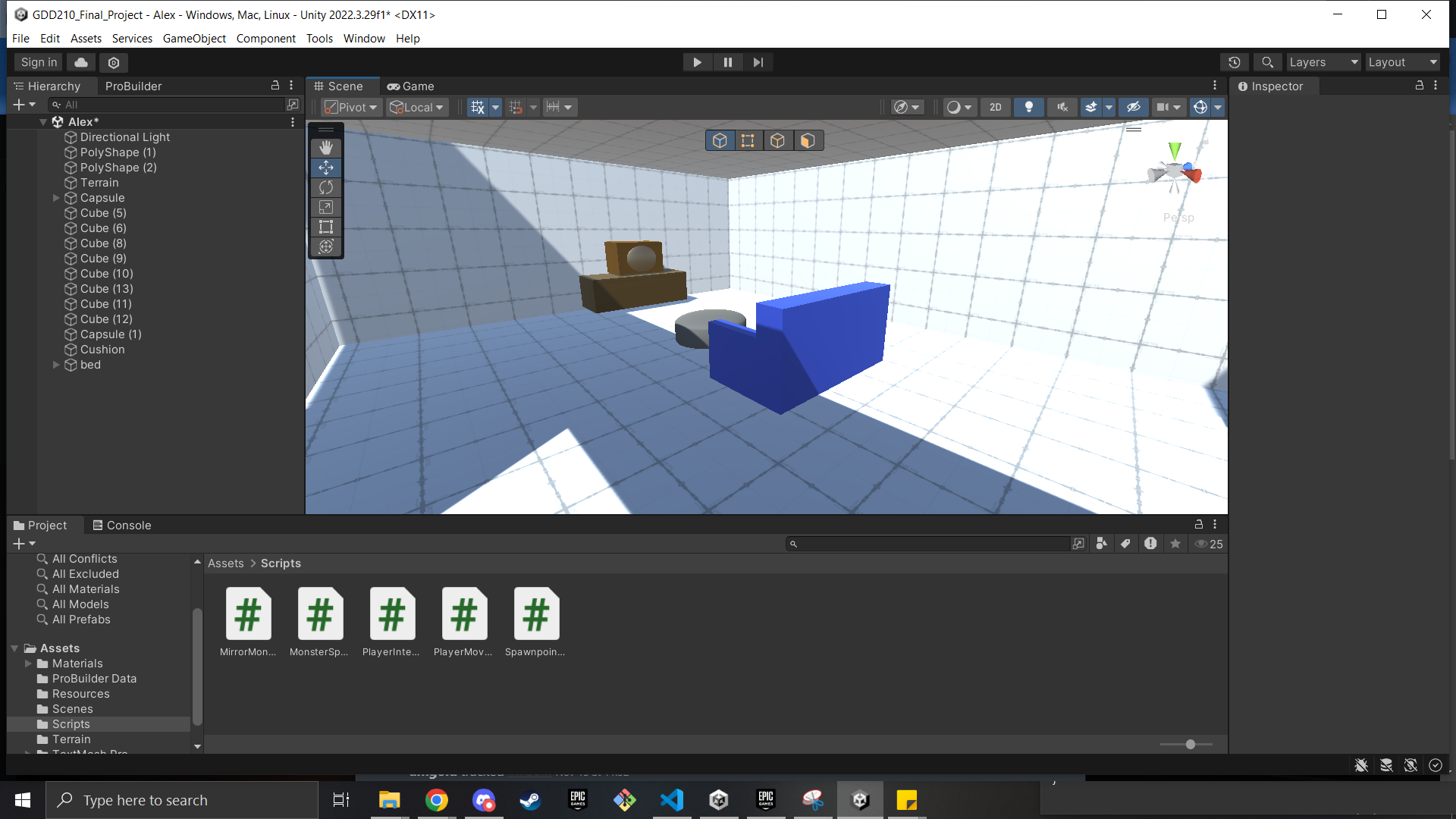
Task: Open the Pivot handle position dropdown
Action: click(x=351, y=107)
